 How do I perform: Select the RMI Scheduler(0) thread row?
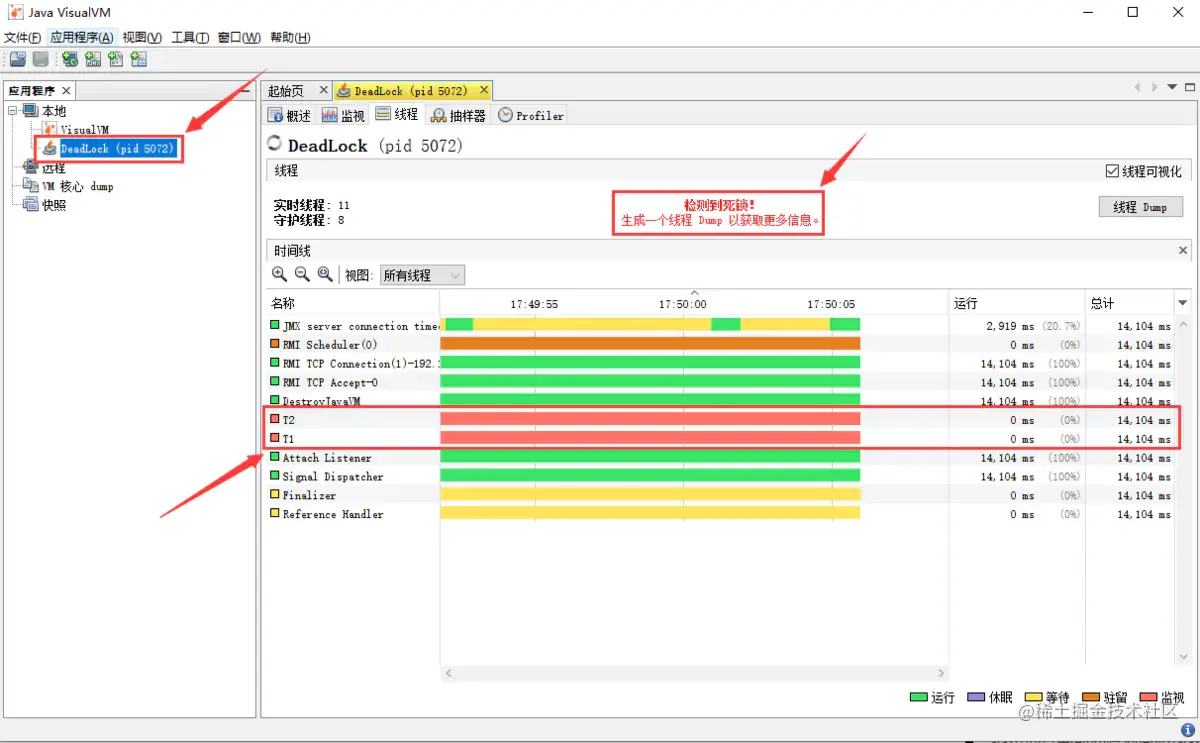point(720,344)
